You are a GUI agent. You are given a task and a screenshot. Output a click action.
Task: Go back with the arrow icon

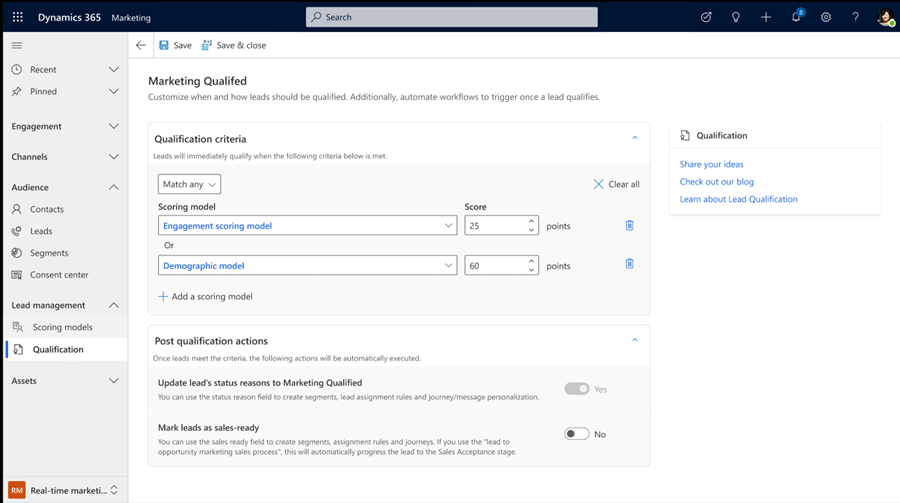coord(141,45)
